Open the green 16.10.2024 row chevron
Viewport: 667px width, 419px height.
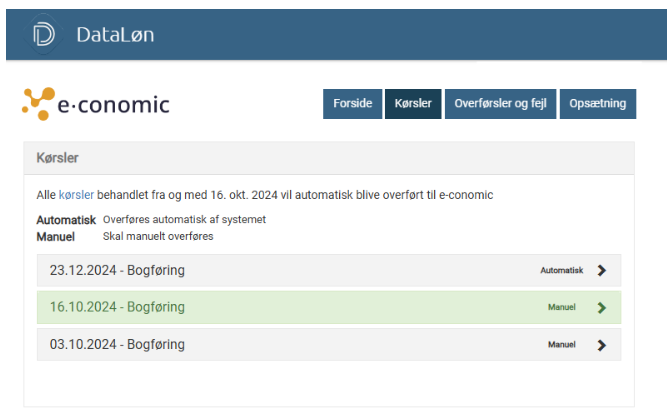click(601, 307)
